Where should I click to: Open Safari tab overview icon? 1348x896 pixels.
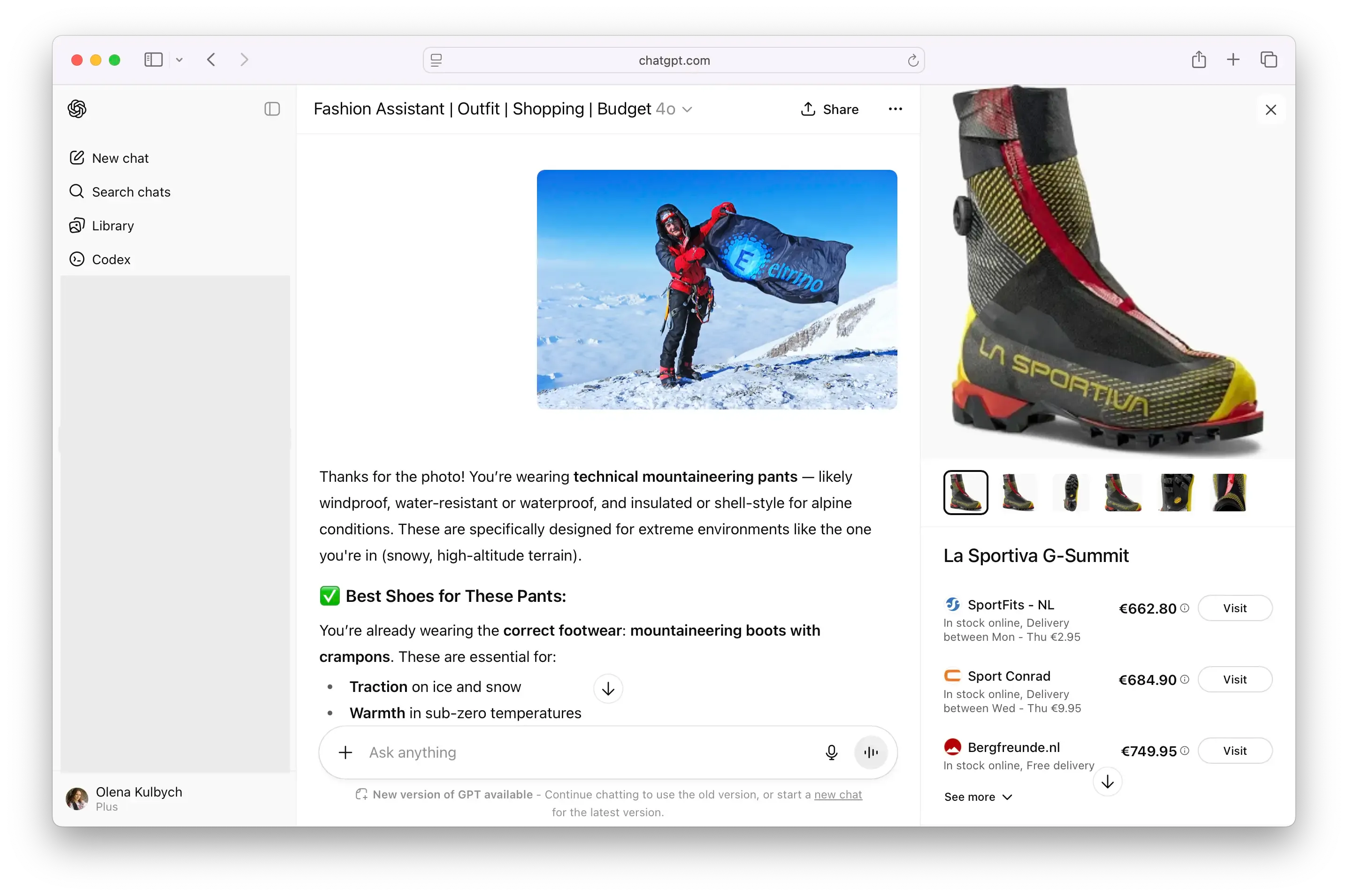point(1268,60)
